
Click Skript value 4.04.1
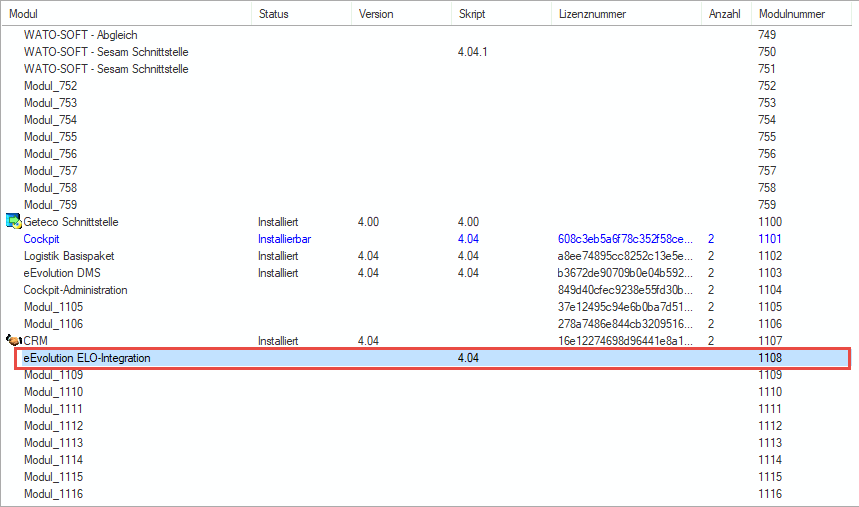(x=472, y=52)
